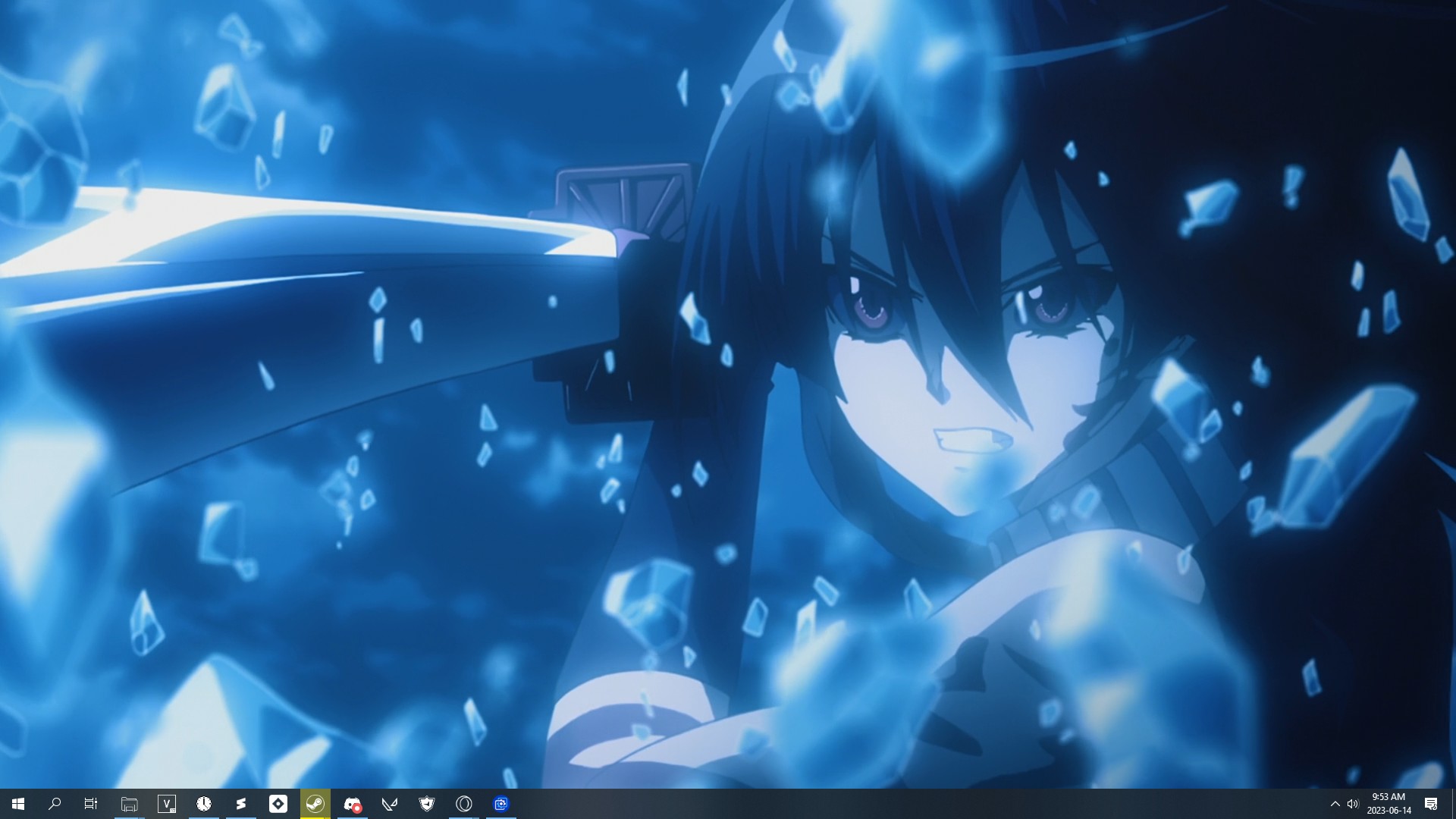Screen dimensions: 1456x819
Task: Open taskbar Search magnifier
Action: coord(55,804)
